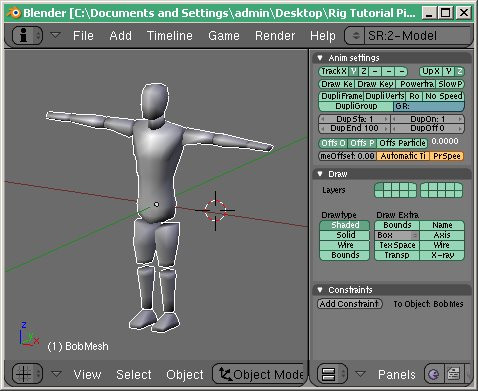Screen dimensions: 478x391
Task: Click the BobMesh object center dot
Action: point(156,204)
